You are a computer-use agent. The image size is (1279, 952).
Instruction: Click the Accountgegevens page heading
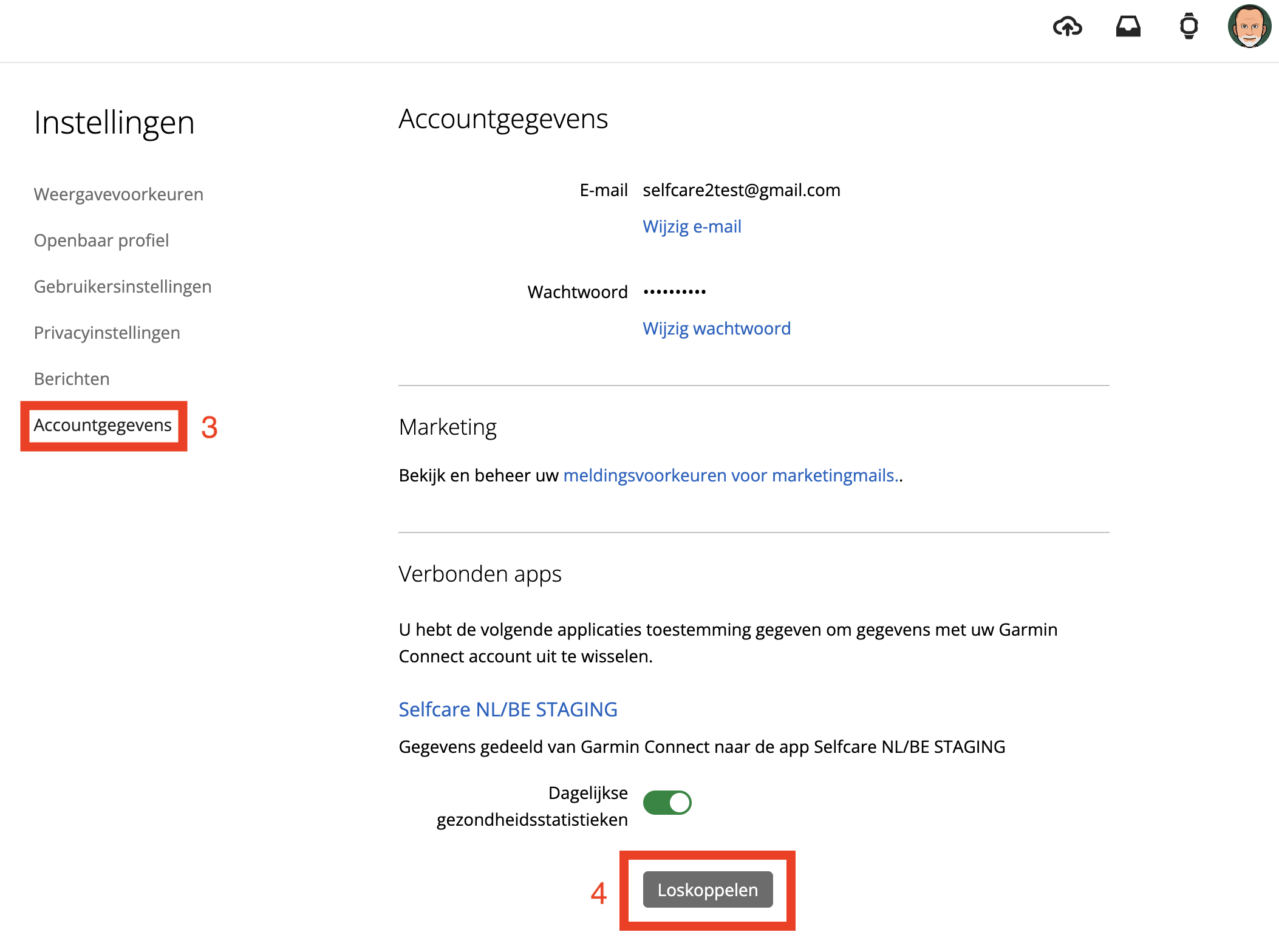pyautogui.click(x=503, y=119)
